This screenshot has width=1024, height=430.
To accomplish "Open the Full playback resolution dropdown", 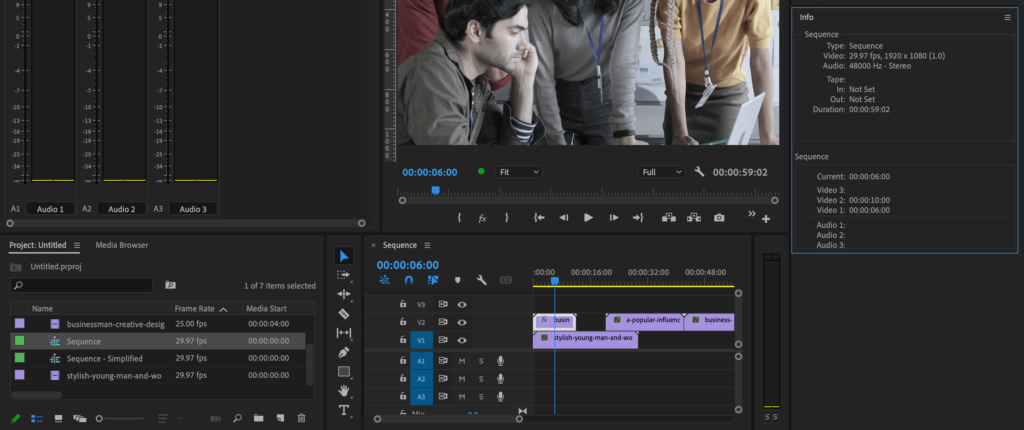I will coord(662,172).
